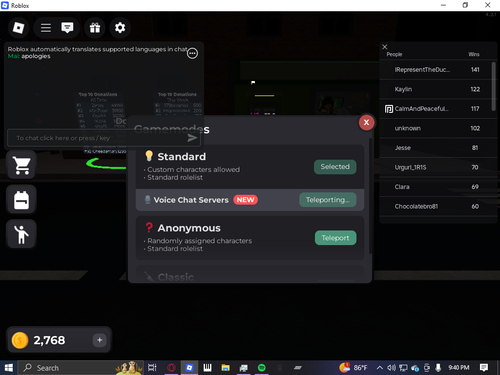500x375 pixels.
Task: Open the gift rewards icon
Action: click(95, 28)
